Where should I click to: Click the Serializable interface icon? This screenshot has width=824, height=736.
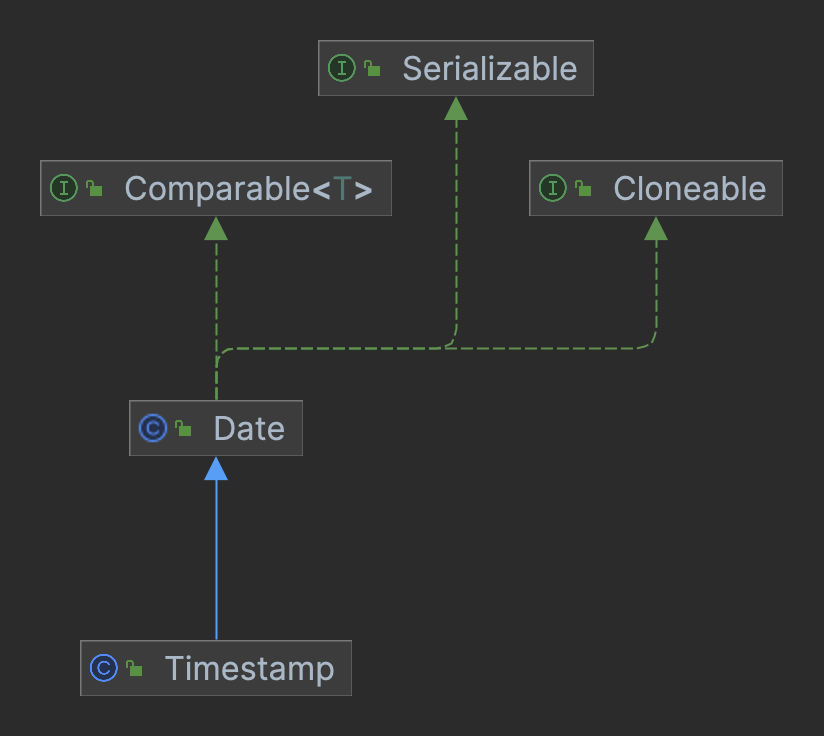click(x=342, y=69)
